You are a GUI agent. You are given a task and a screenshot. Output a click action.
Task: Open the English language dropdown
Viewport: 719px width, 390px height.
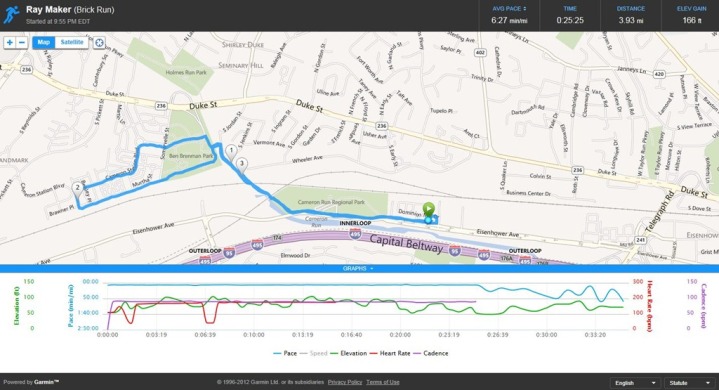coord(635,383)
